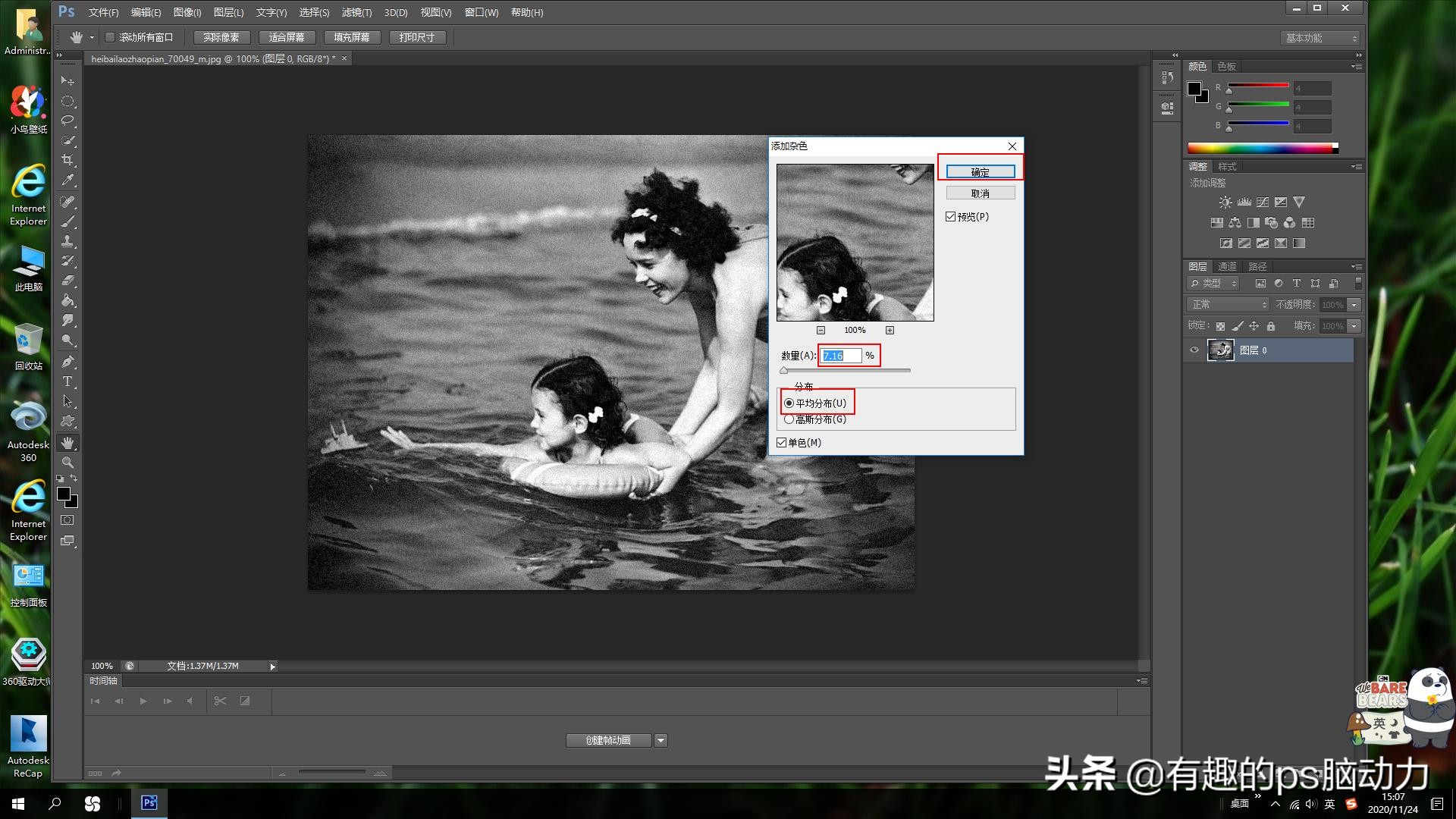This screenshot has height=819, width=1456.
Task: Select the Gaussian distribution radio button
Action: point(789,419)
